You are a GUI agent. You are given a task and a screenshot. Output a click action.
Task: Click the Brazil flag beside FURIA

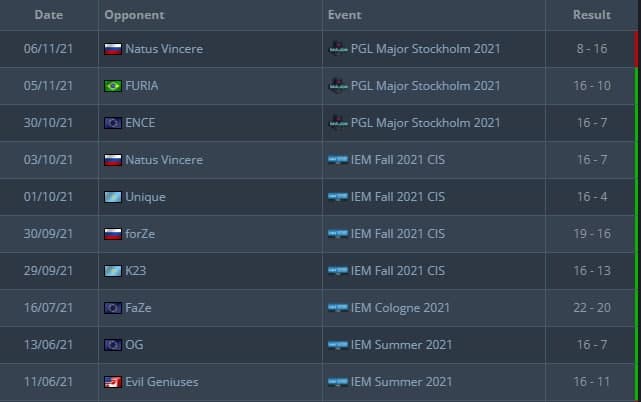113,86
